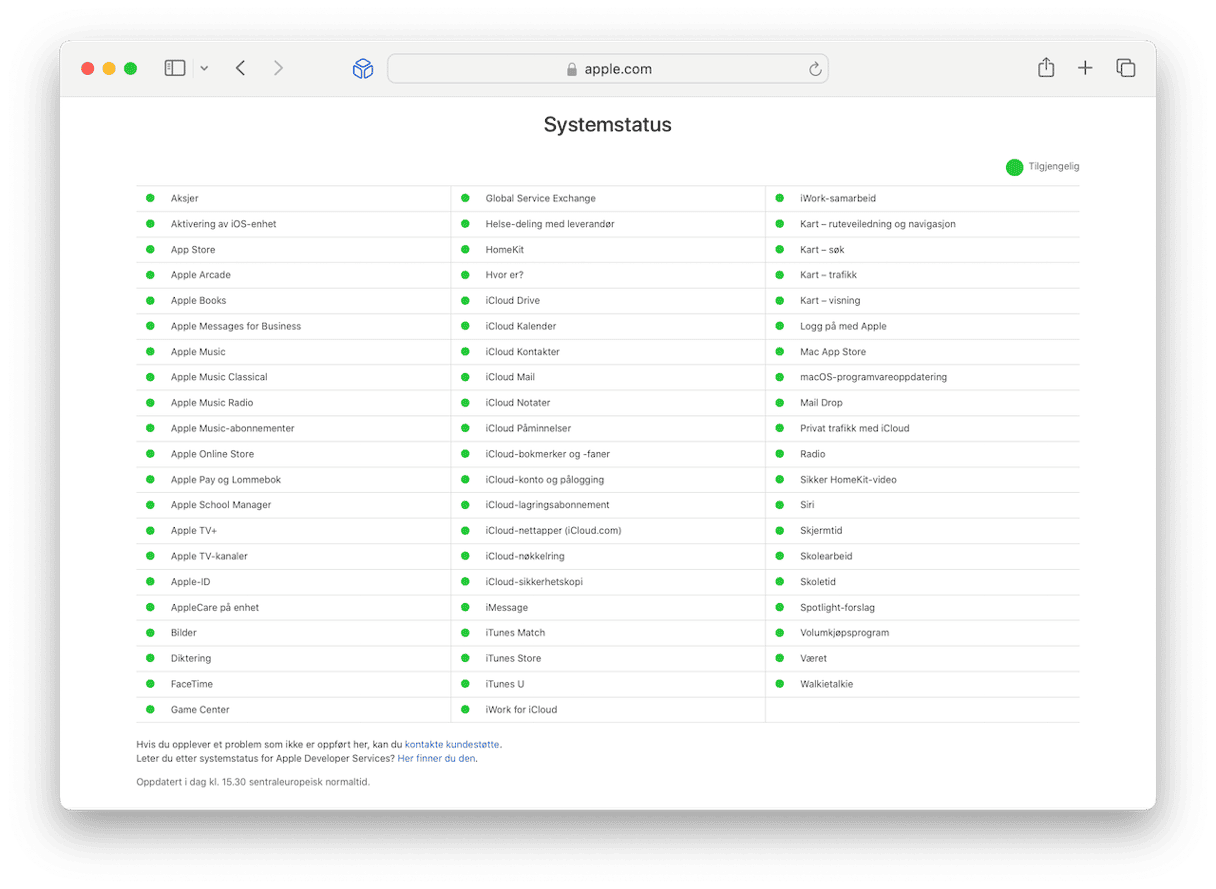Select the 'Apple Music Classical' text
The image size is (1216, 889).
pos(219,377)
